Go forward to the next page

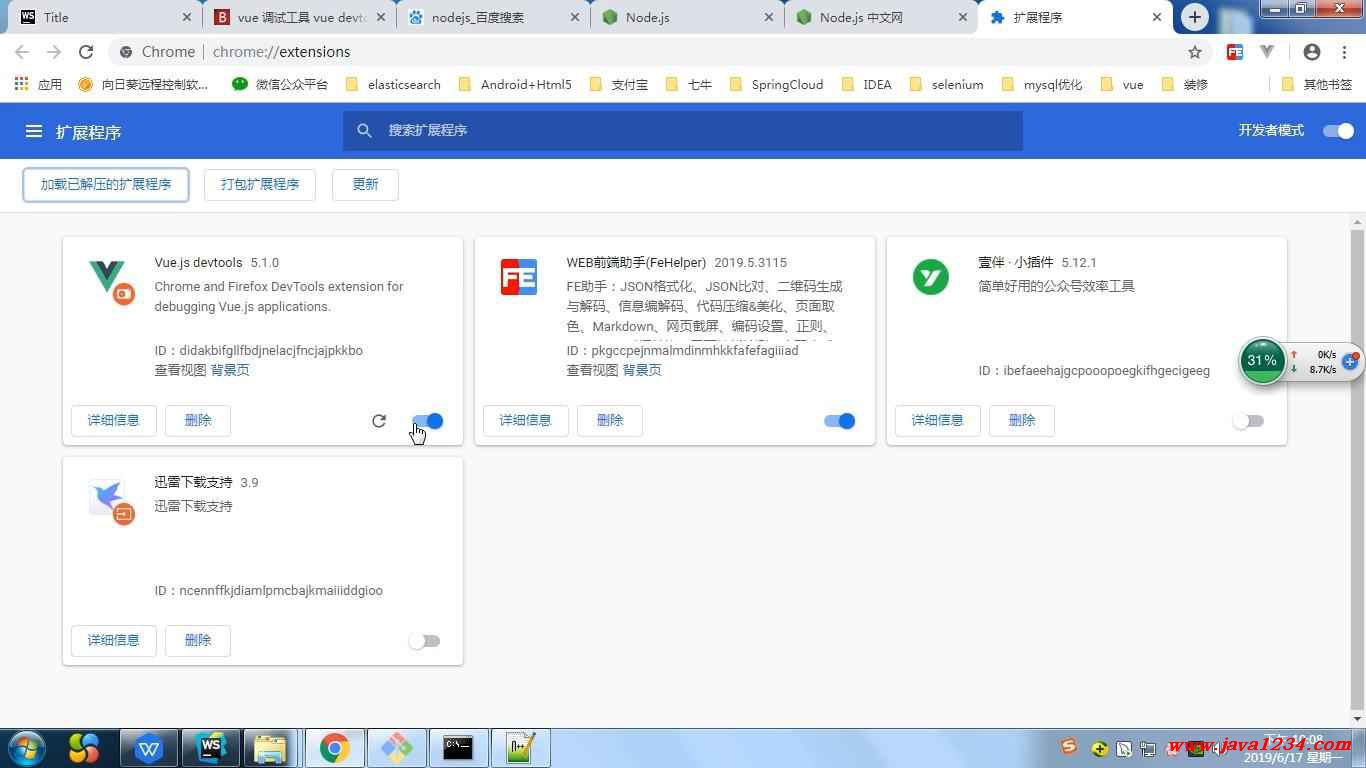(54, 52)
